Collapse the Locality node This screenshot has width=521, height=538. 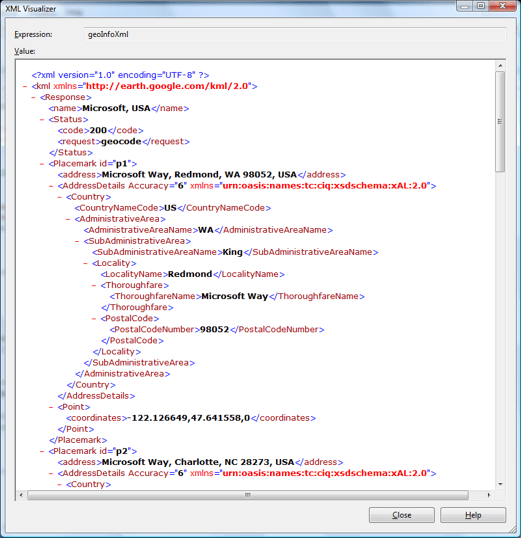[86, 263]
